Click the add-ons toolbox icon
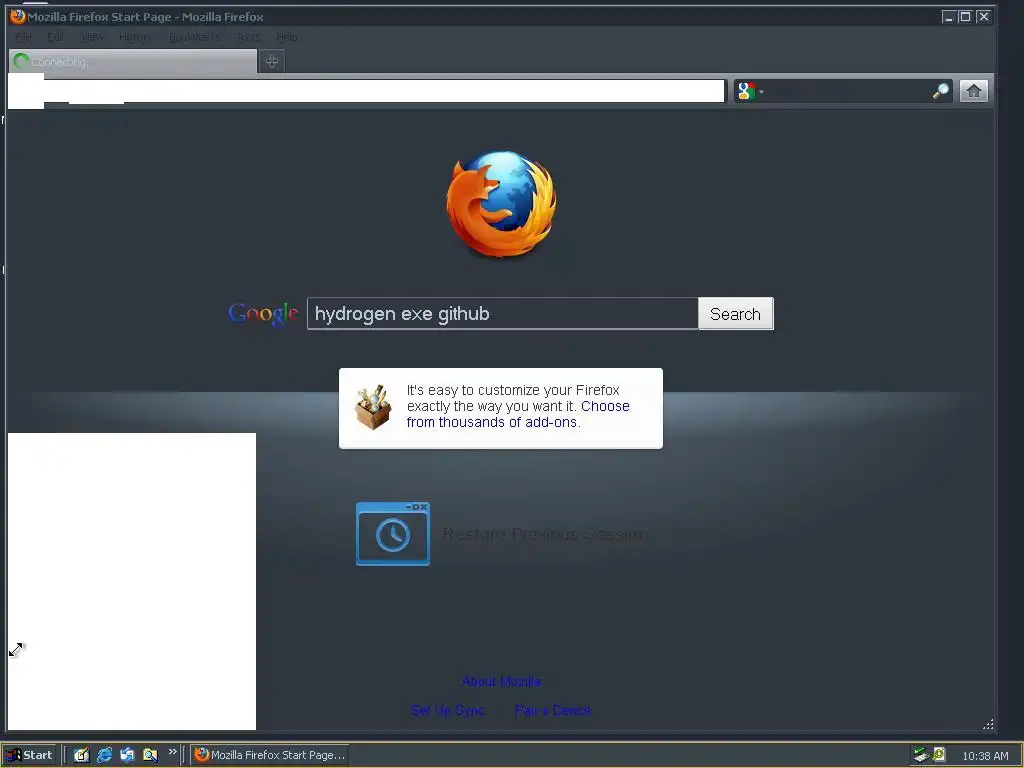1024x768 pixels. click(x=373, y=407)
